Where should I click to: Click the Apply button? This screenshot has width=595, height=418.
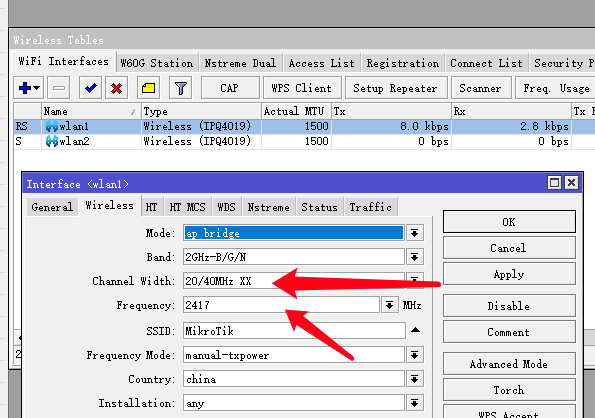[x=509, y=274]
